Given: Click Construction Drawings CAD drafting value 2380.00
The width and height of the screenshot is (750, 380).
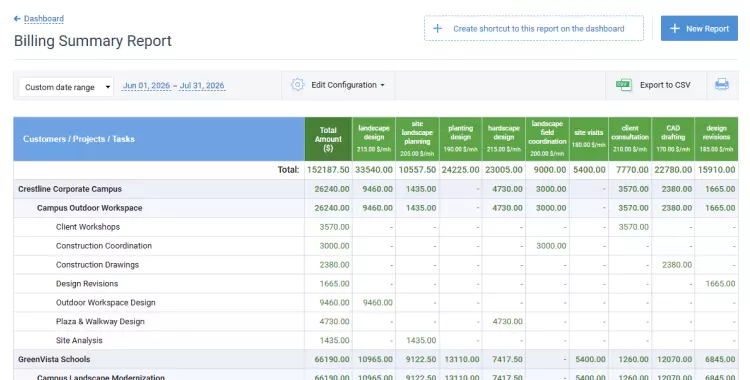Looking at the screenshot, I should pos(677,265).
